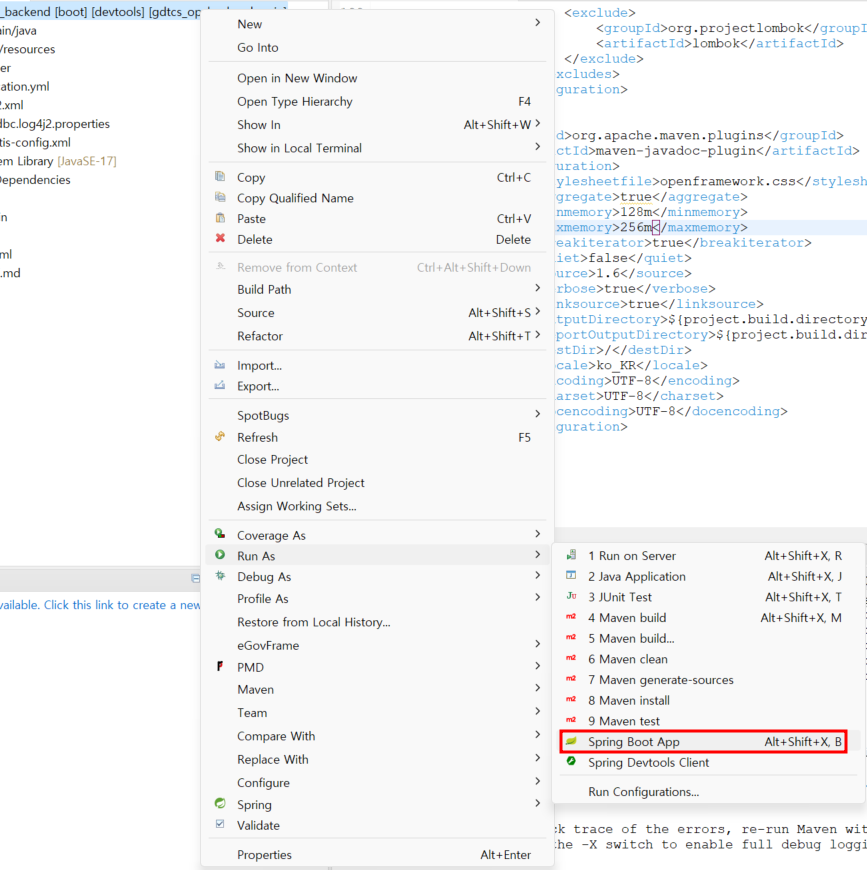Expand the New submenu arrow
Image resolution: width=867 pixels, height=870 pixels.
click(538, 23)
